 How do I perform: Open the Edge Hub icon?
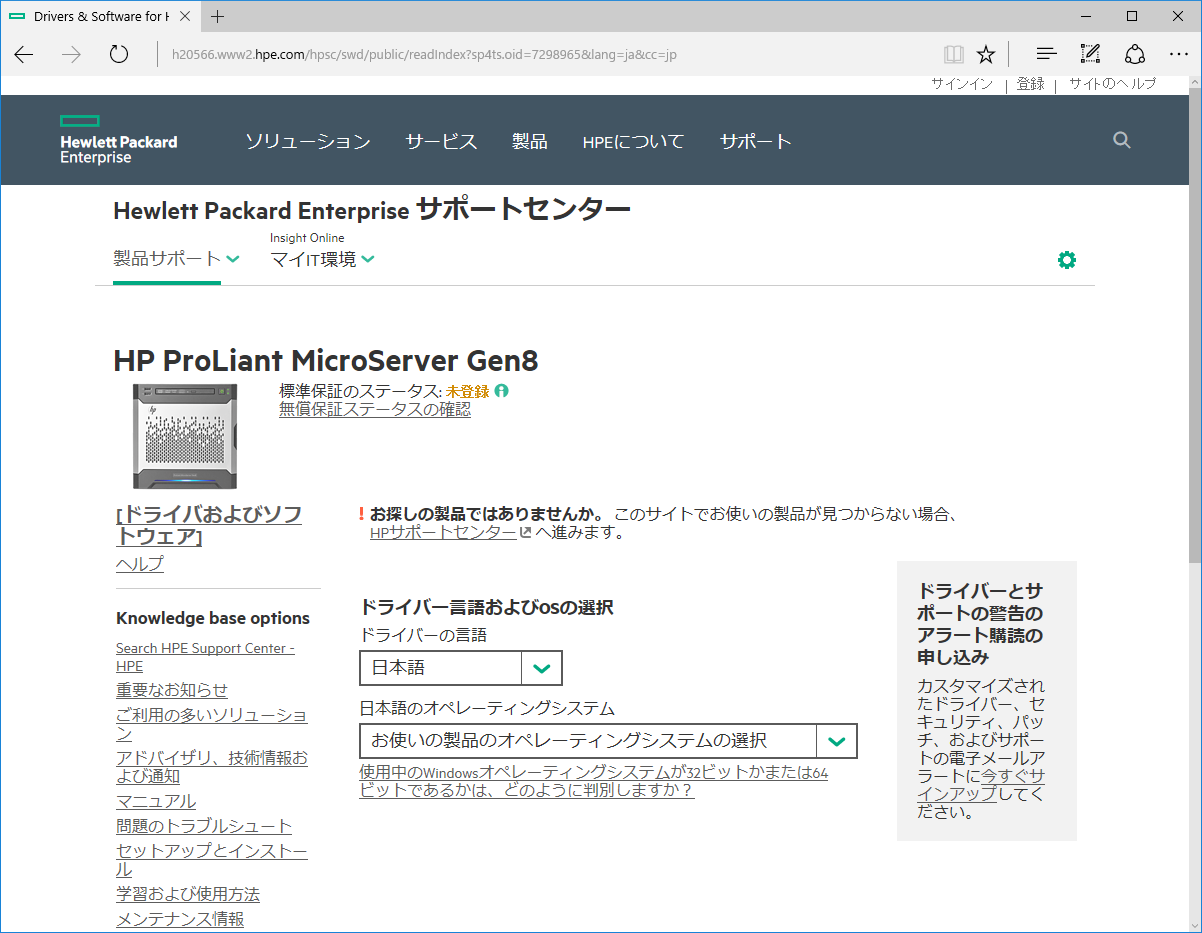click(1046, 54)
